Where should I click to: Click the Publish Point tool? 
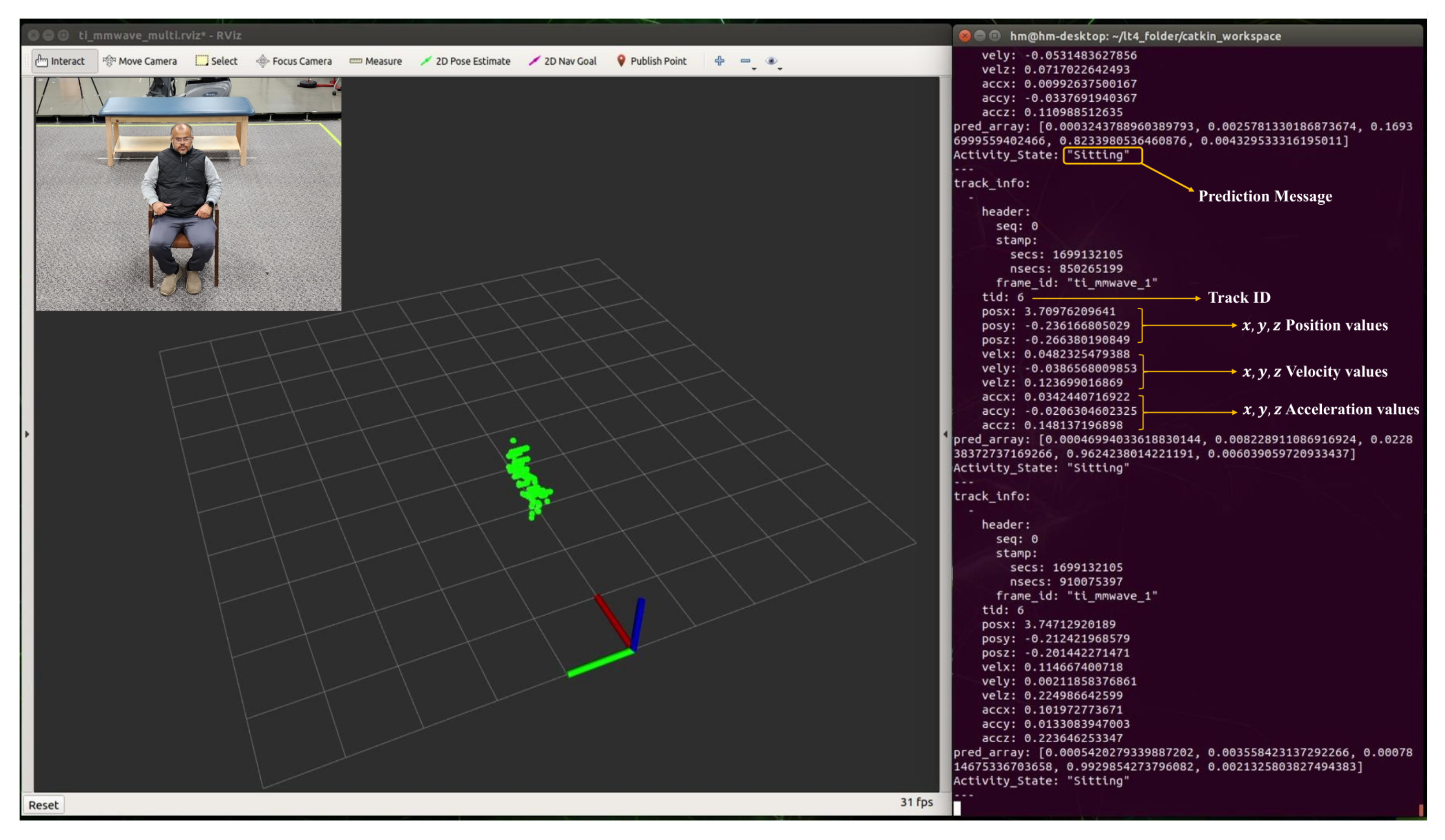tap(651, 61)
